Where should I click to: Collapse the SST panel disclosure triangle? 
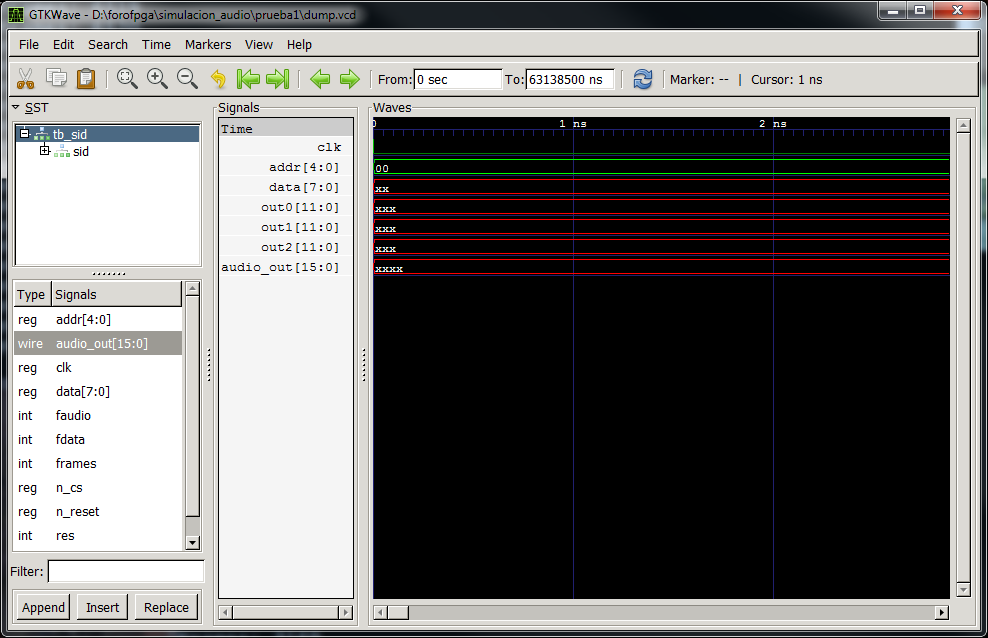16,107
